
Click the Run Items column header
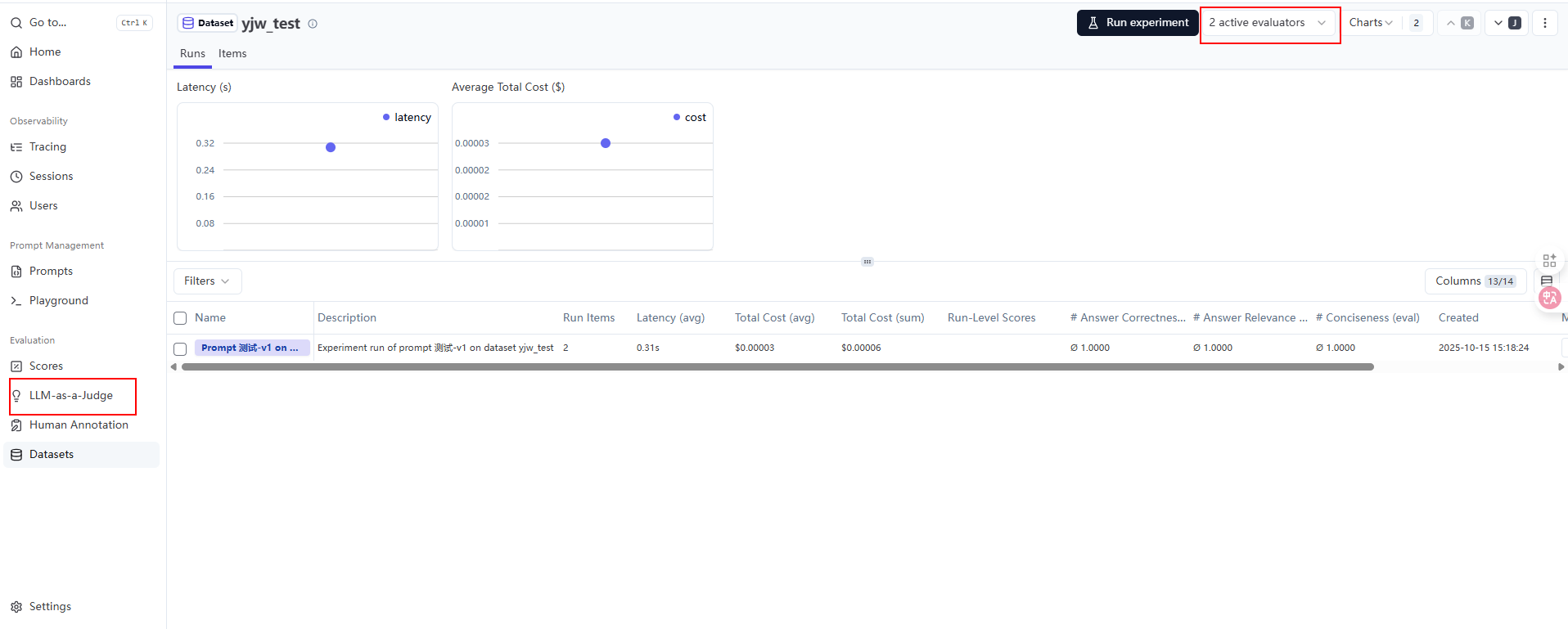(x=588, y=318)
